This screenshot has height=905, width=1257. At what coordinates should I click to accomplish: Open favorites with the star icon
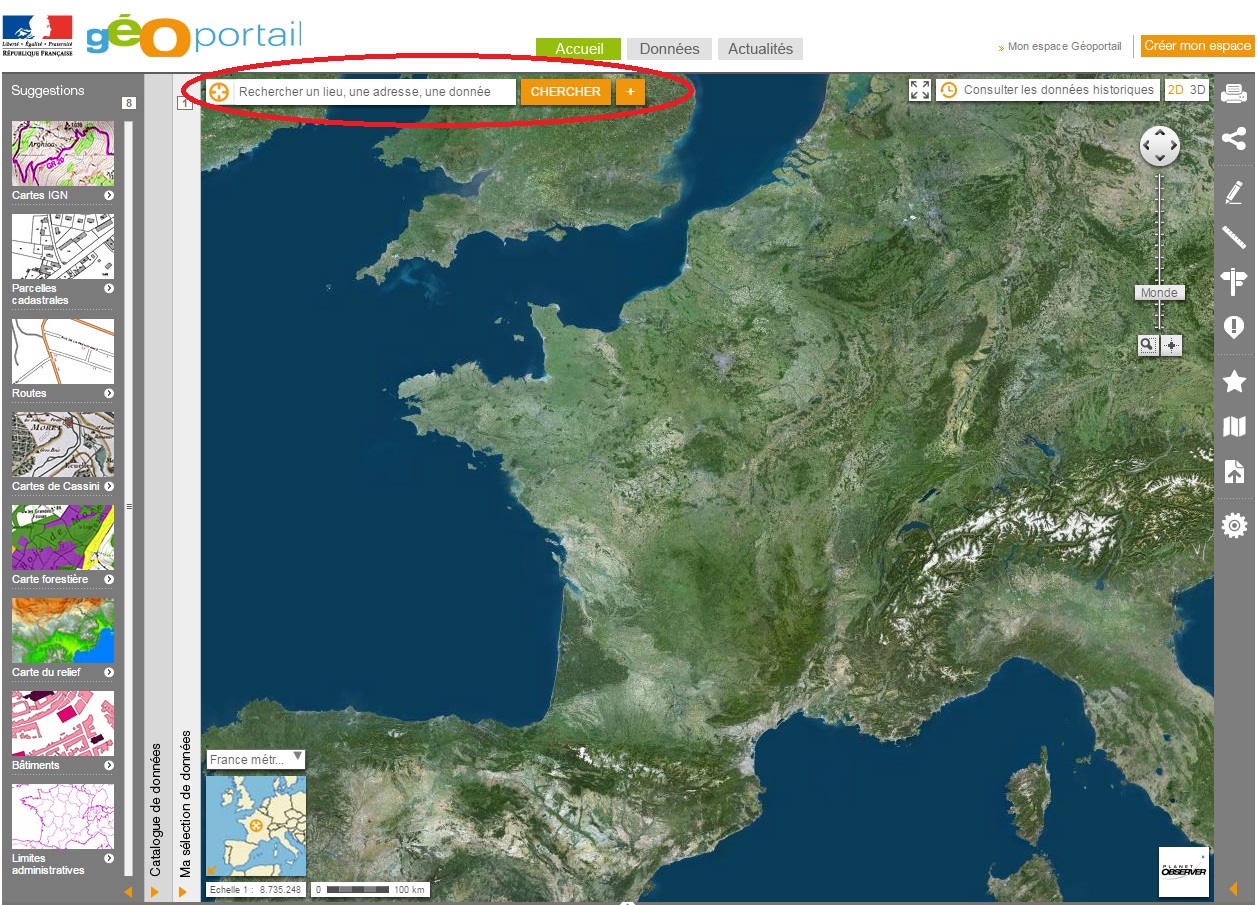(1234, 381)
